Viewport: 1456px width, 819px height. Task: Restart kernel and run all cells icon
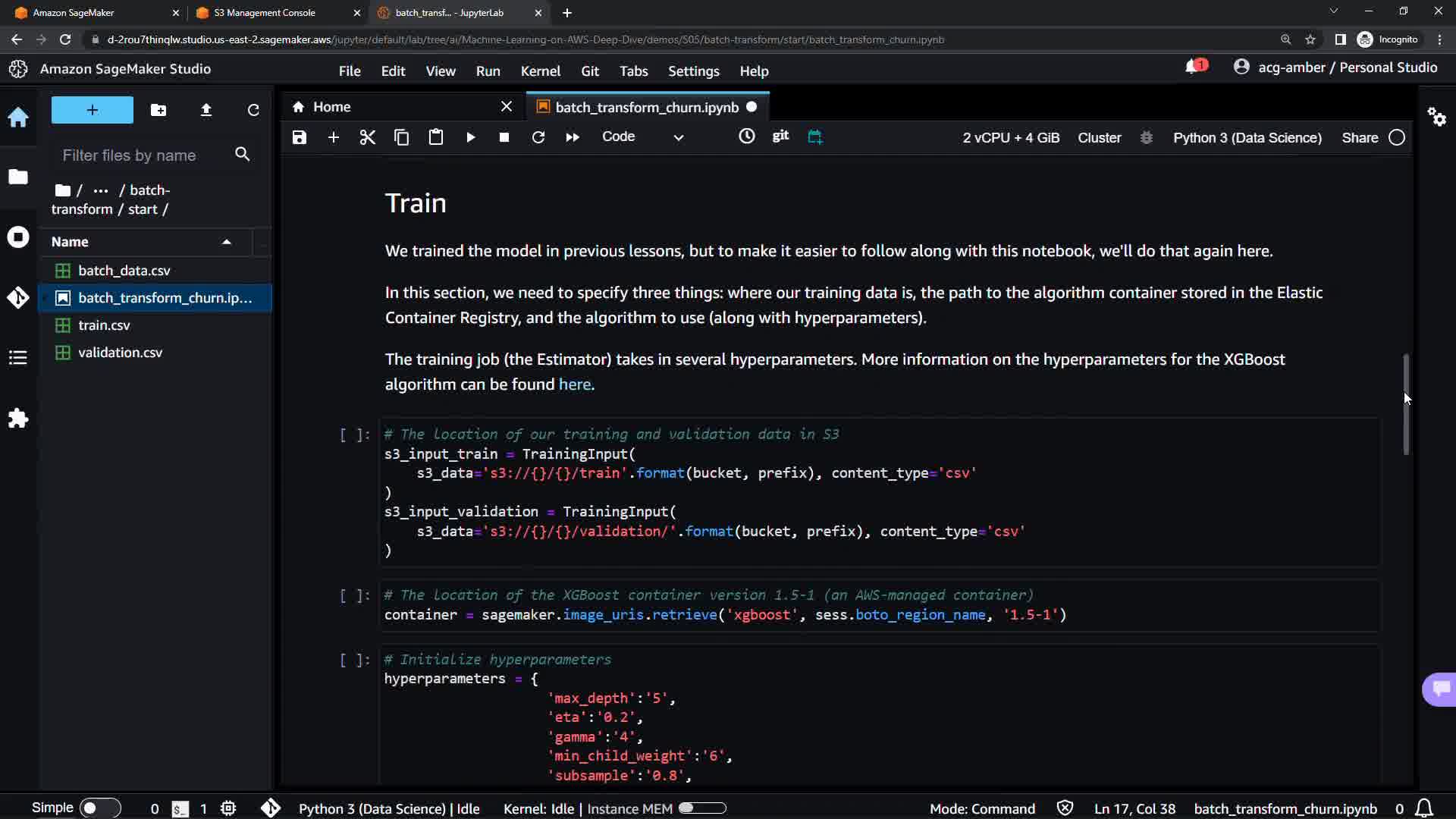(x=573, y=137)
